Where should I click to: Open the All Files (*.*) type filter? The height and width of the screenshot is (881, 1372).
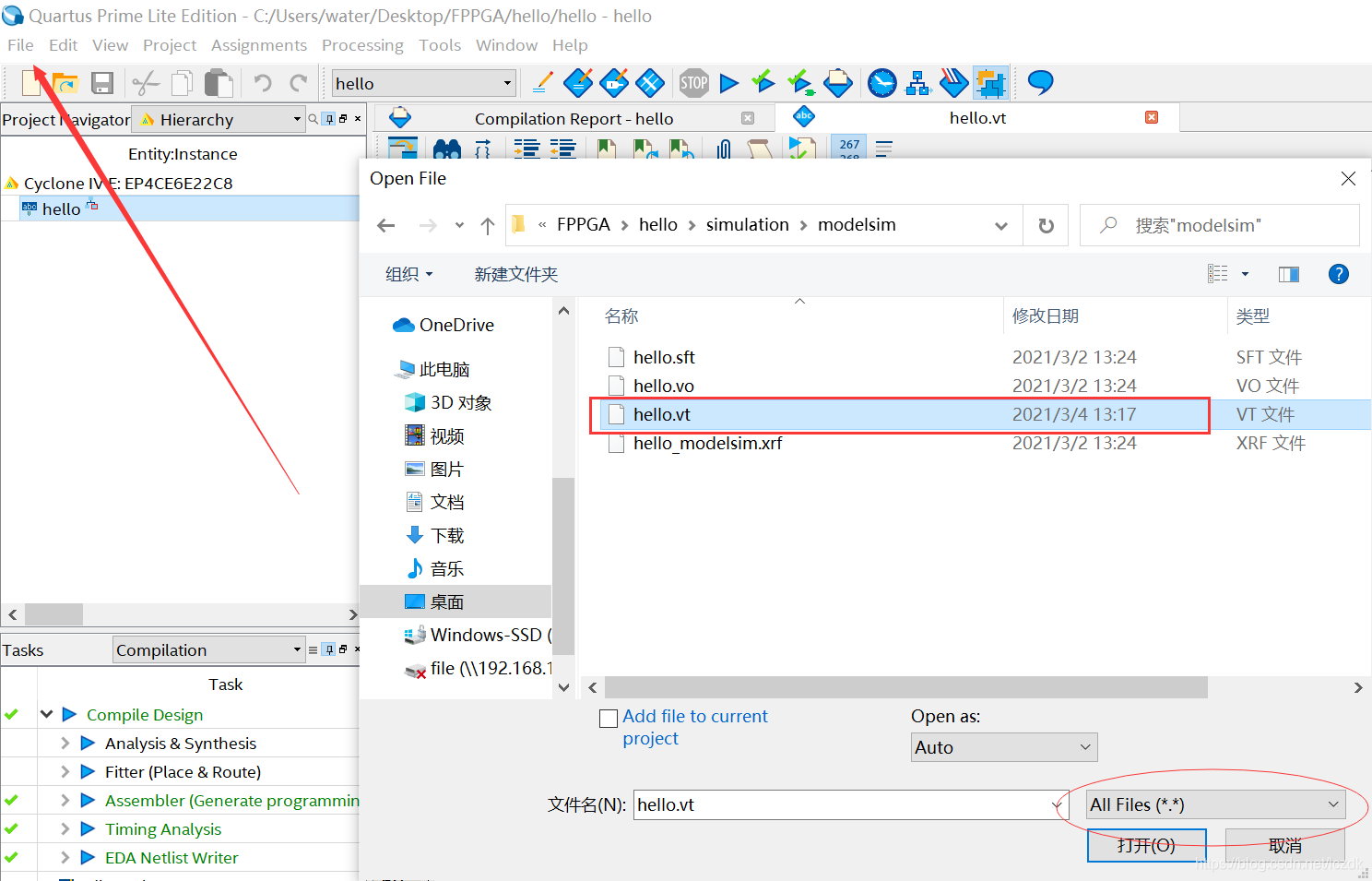(1214, 804)
